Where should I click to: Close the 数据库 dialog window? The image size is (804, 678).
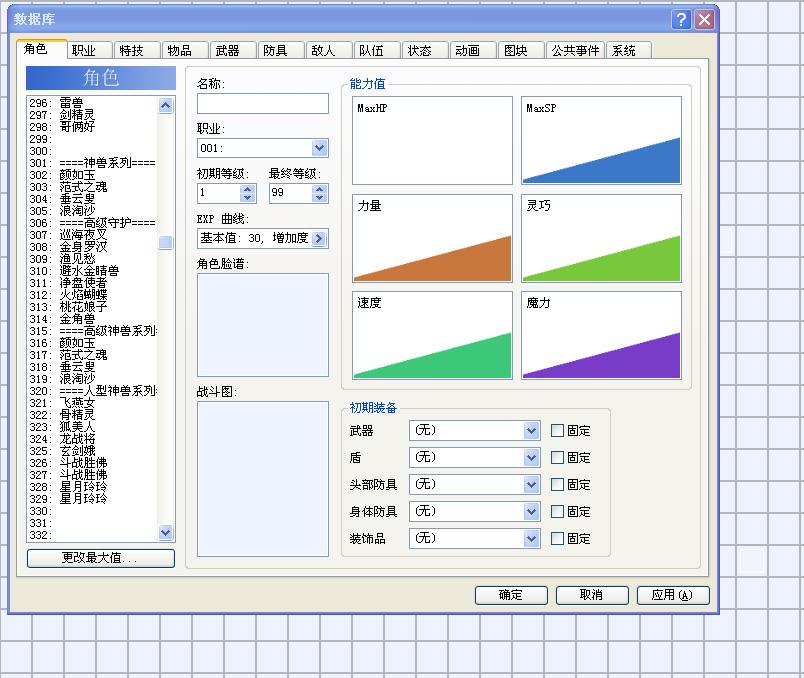tap(704, 19)
